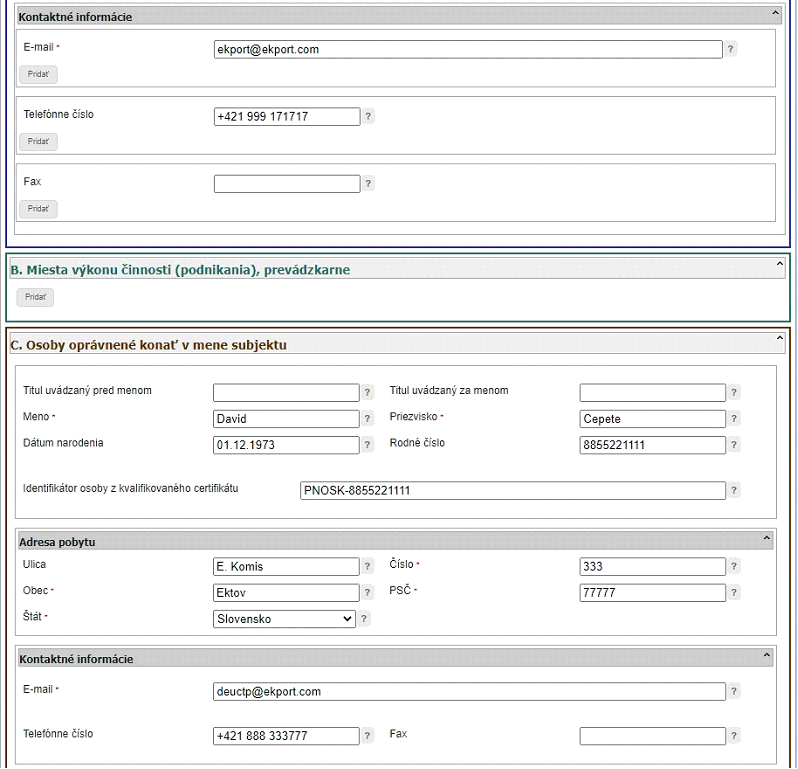The image size is (798, 769).
Task: Open help for deuctp@ekport.com E-mail field
Action: pyautogui.click(x=733, y=691)
